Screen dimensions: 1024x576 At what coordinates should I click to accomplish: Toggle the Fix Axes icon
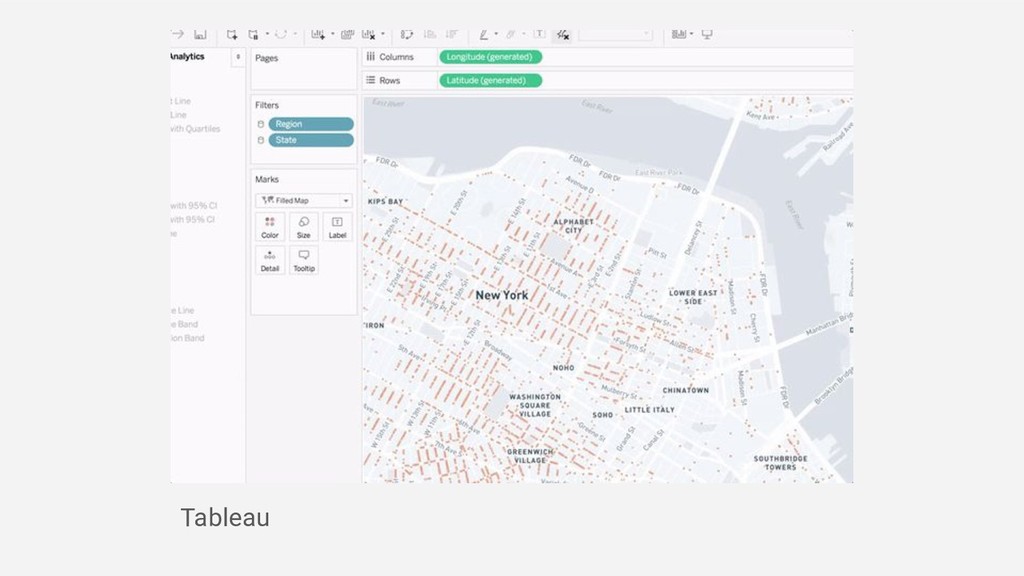(563, 35)
